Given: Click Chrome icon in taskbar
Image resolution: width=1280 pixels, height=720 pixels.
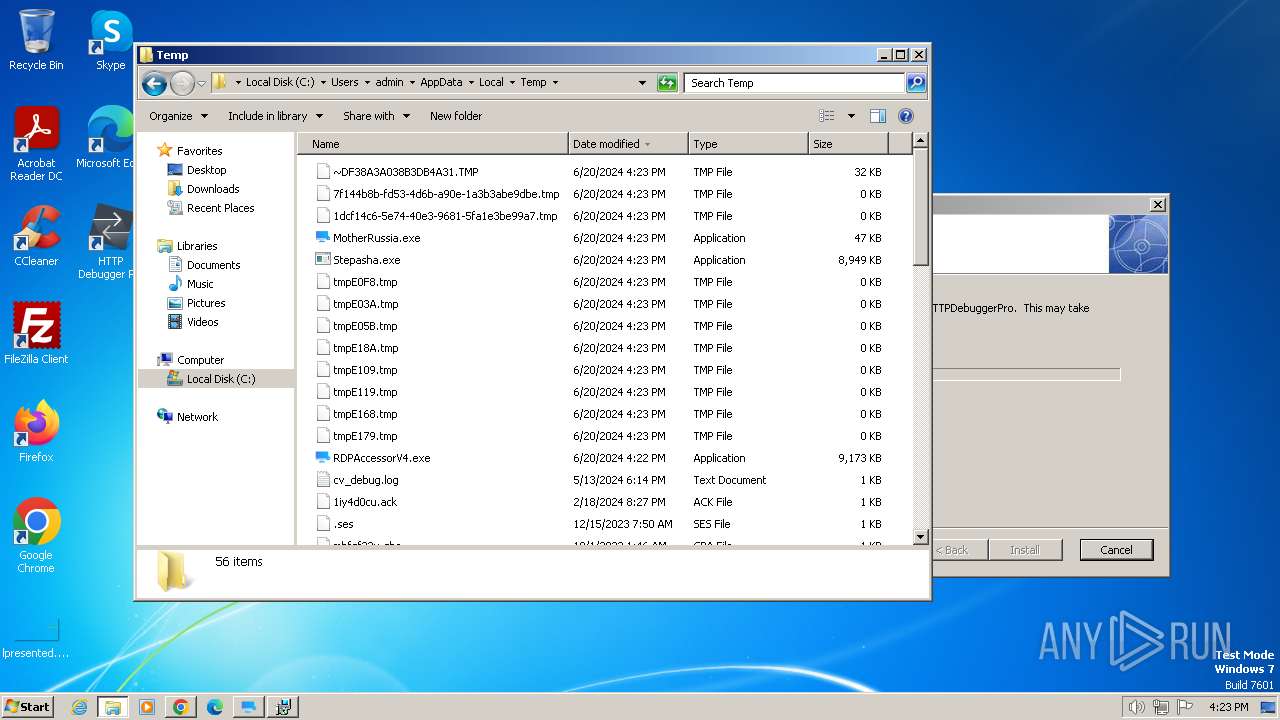Looking at the screenshot, I should [x=181, y=707].
